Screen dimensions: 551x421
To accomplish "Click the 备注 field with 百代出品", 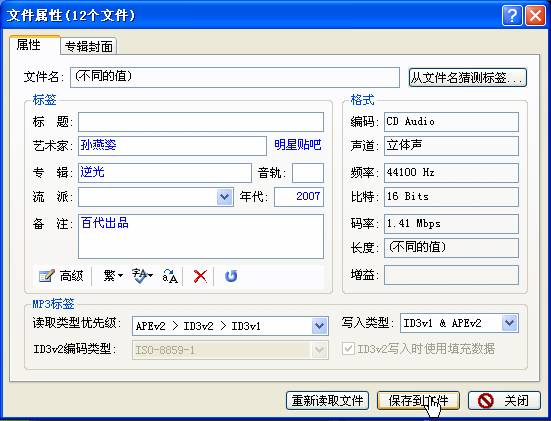I will coord(201,237).
